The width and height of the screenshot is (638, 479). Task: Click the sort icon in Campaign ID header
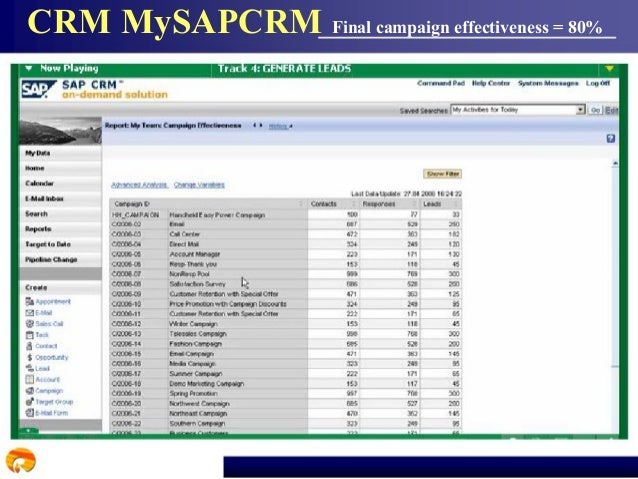point(302,204)
